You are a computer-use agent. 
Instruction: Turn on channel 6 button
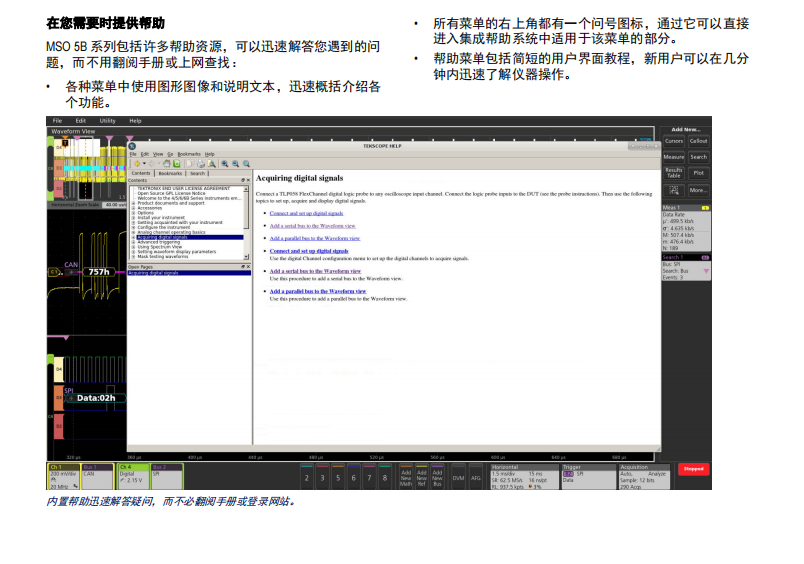(353, 477)
